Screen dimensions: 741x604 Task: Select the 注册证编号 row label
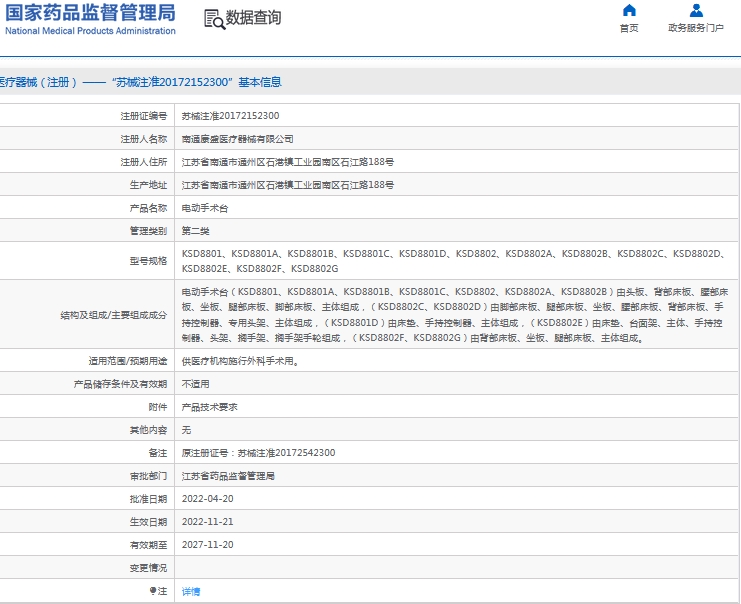144,116
